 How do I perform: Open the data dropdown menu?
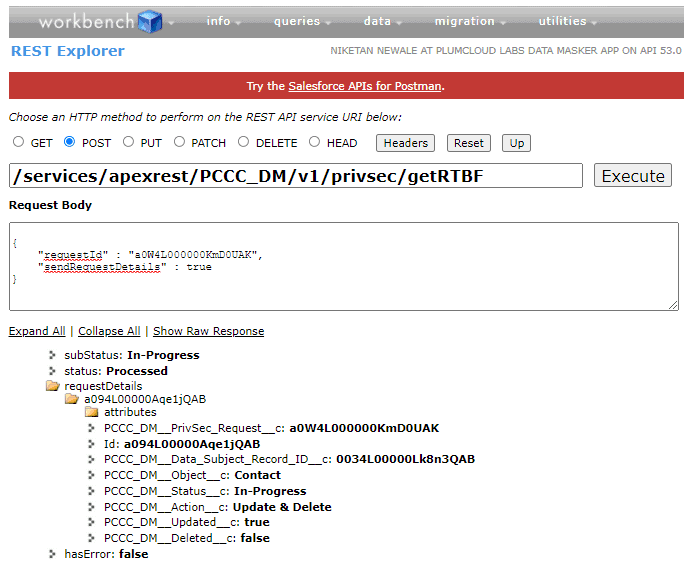(x=382, y=21)
